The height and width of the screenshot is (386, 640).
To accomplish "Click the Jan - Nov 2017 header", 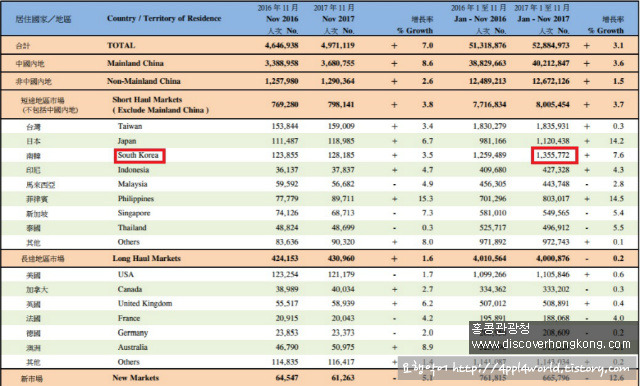I will point(543,19).
